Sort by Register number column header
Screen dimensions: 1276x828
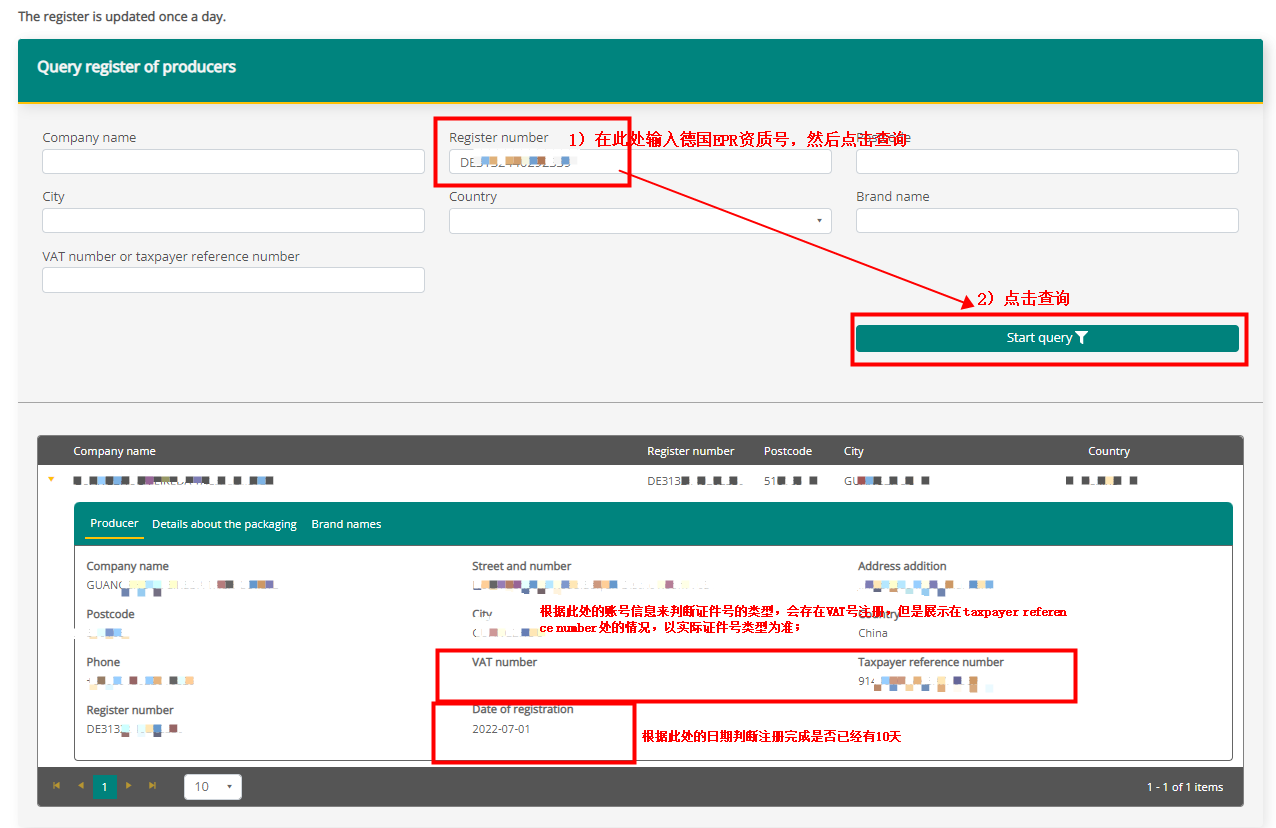(x=690, y=451)
